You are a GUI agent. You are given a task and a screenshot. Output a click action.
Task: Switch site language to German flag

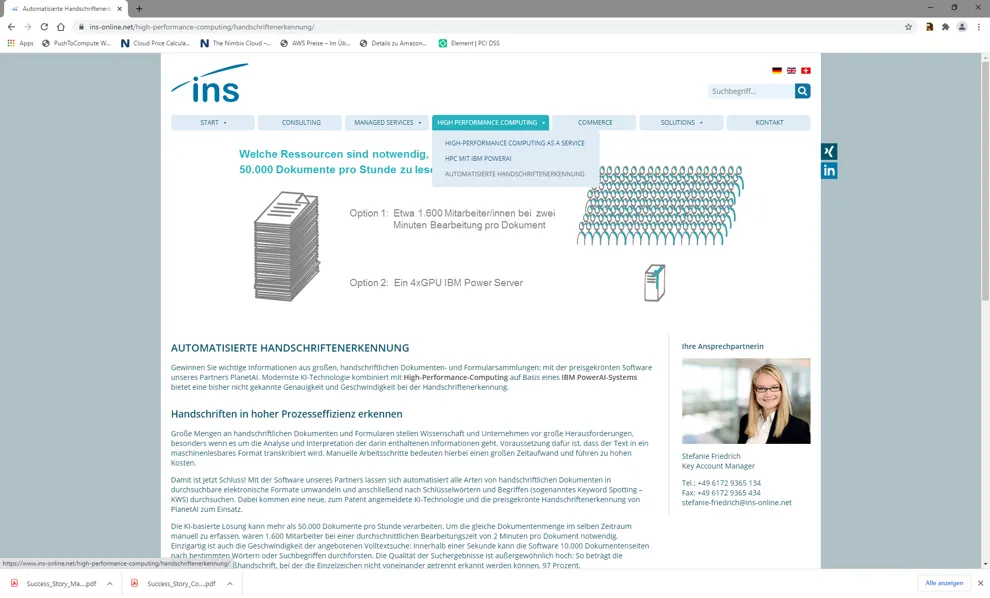tap(777, 71)
